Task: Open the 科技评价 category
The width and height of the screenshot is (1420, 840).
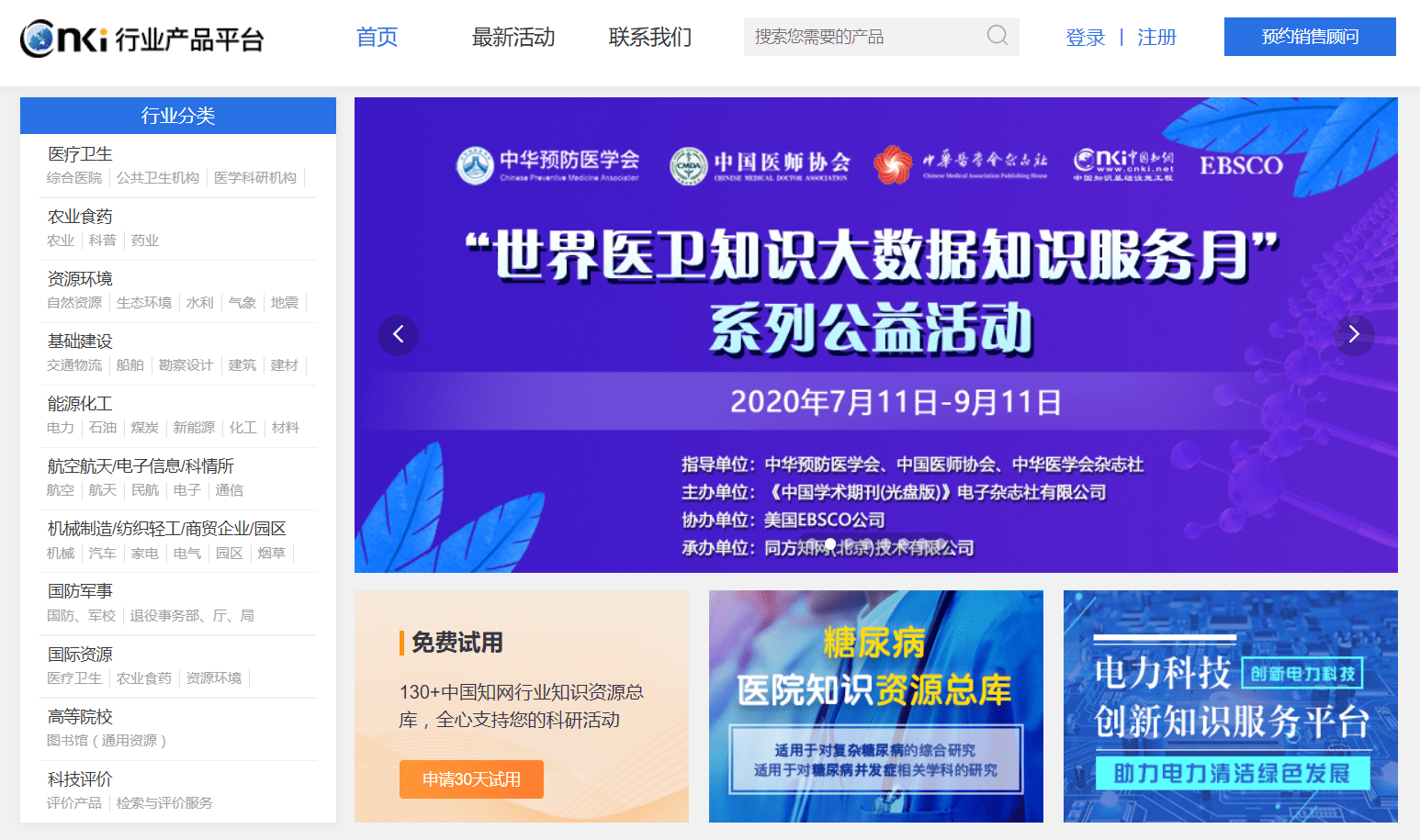Action: coord(80,779)
